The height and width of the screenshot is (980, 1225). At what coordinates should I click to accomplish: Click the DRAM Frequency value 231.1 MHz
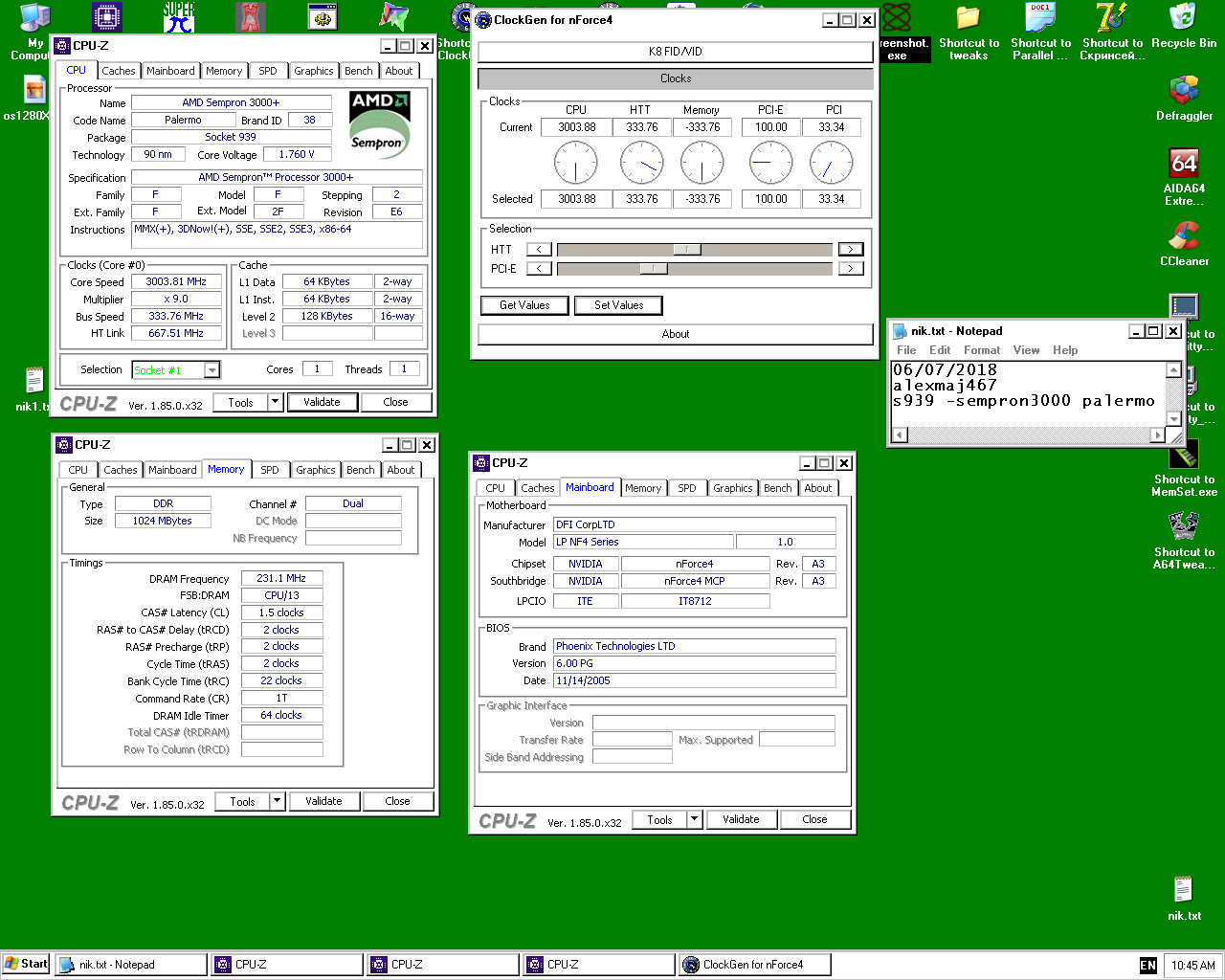point(281,579)
